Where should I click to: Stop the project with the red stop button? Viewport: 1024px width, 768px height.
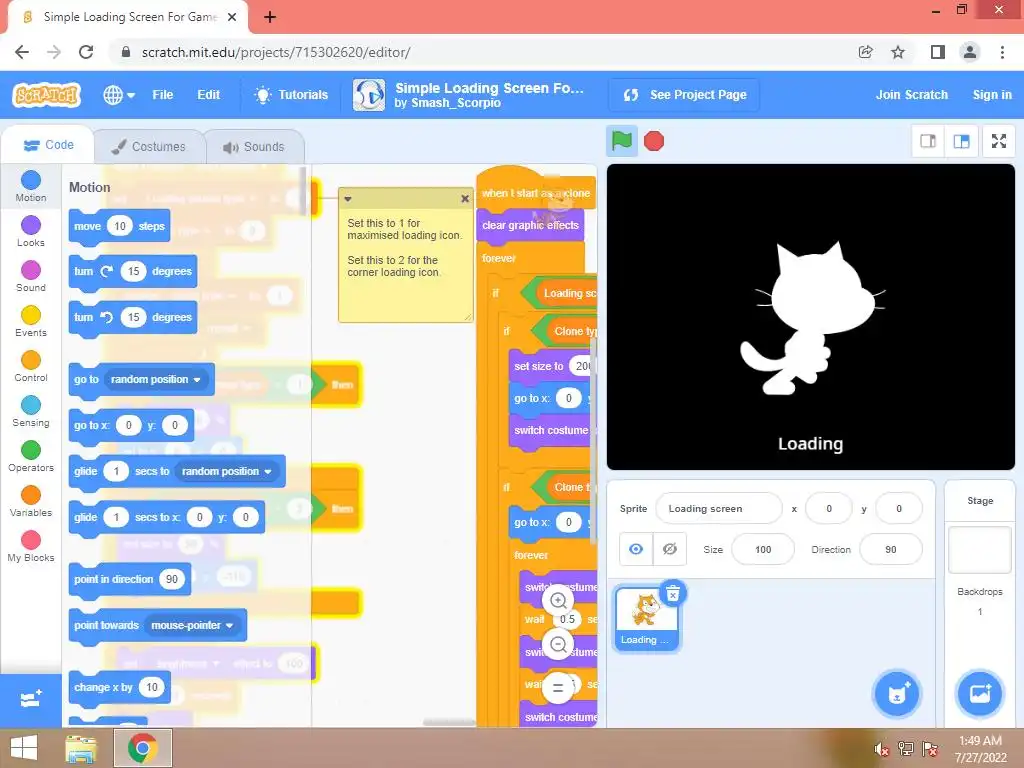pos(654,141)
